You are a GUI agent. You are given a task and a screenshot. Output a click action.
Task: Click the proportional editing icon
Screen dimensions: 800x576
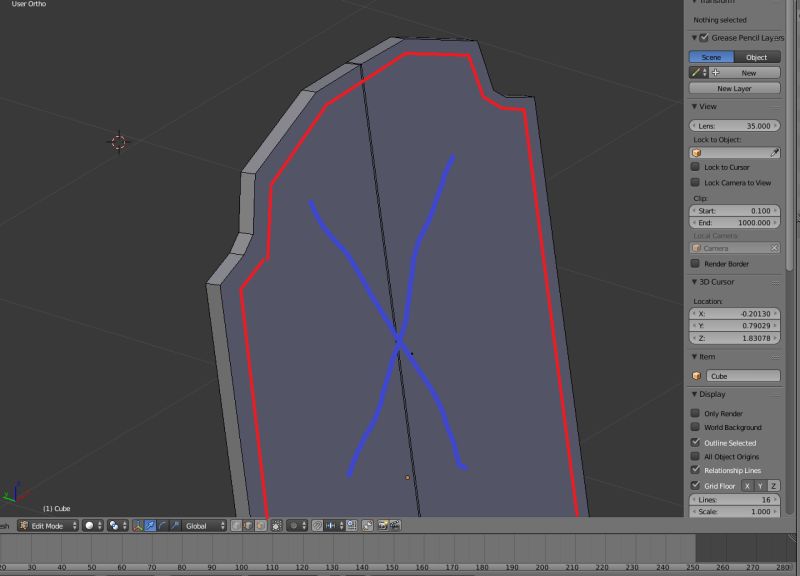point(276,524)
